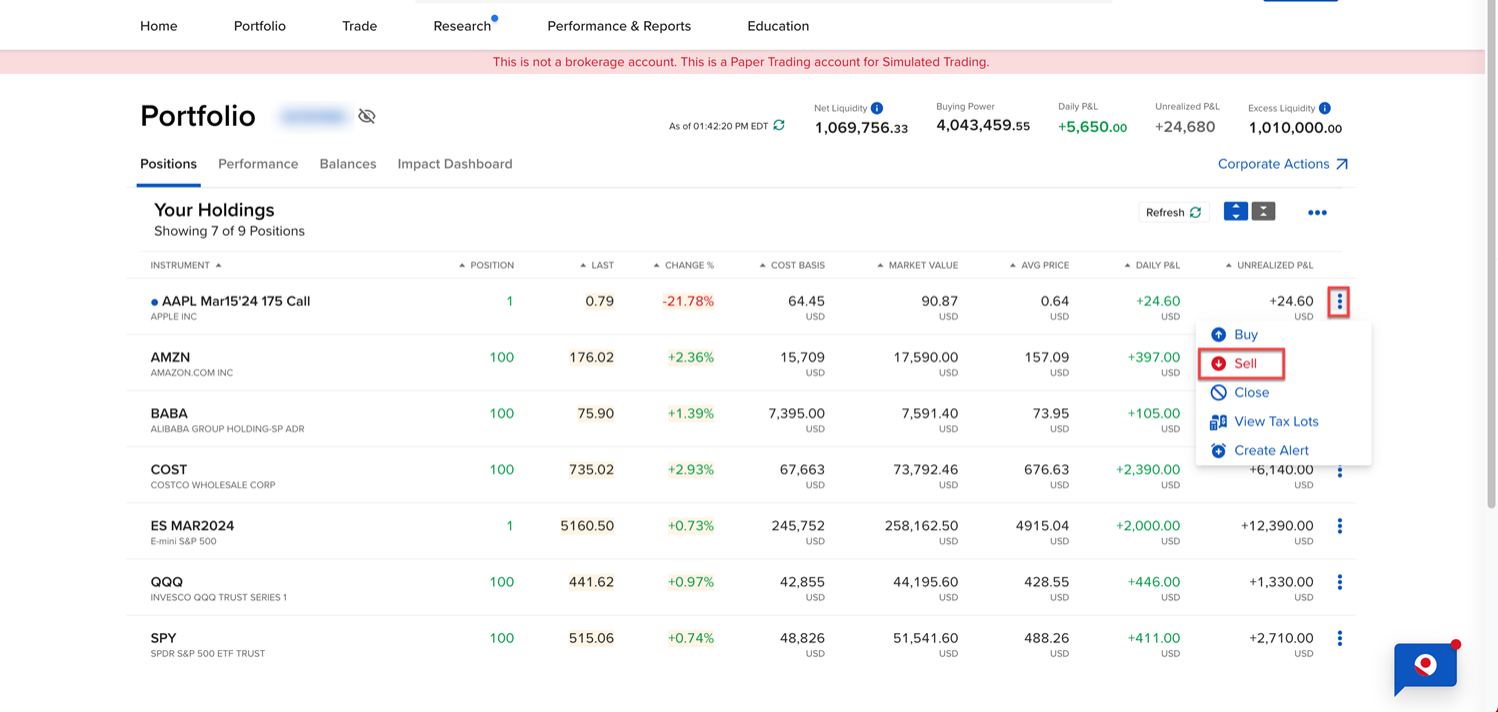Click AAPL change value -21.78%
The height and width of the screenshot is (712, 1498).
tap(688, 301)
